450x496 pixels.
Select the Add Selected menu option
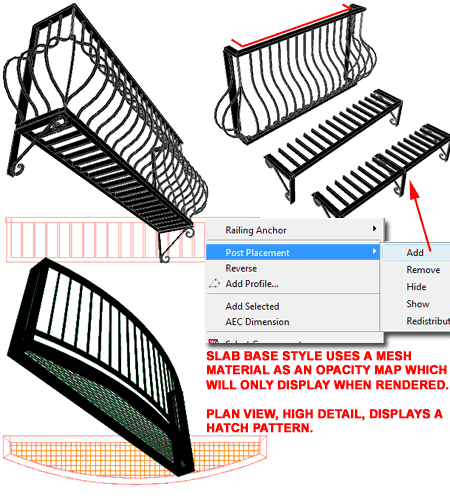(x=252, y=306)
